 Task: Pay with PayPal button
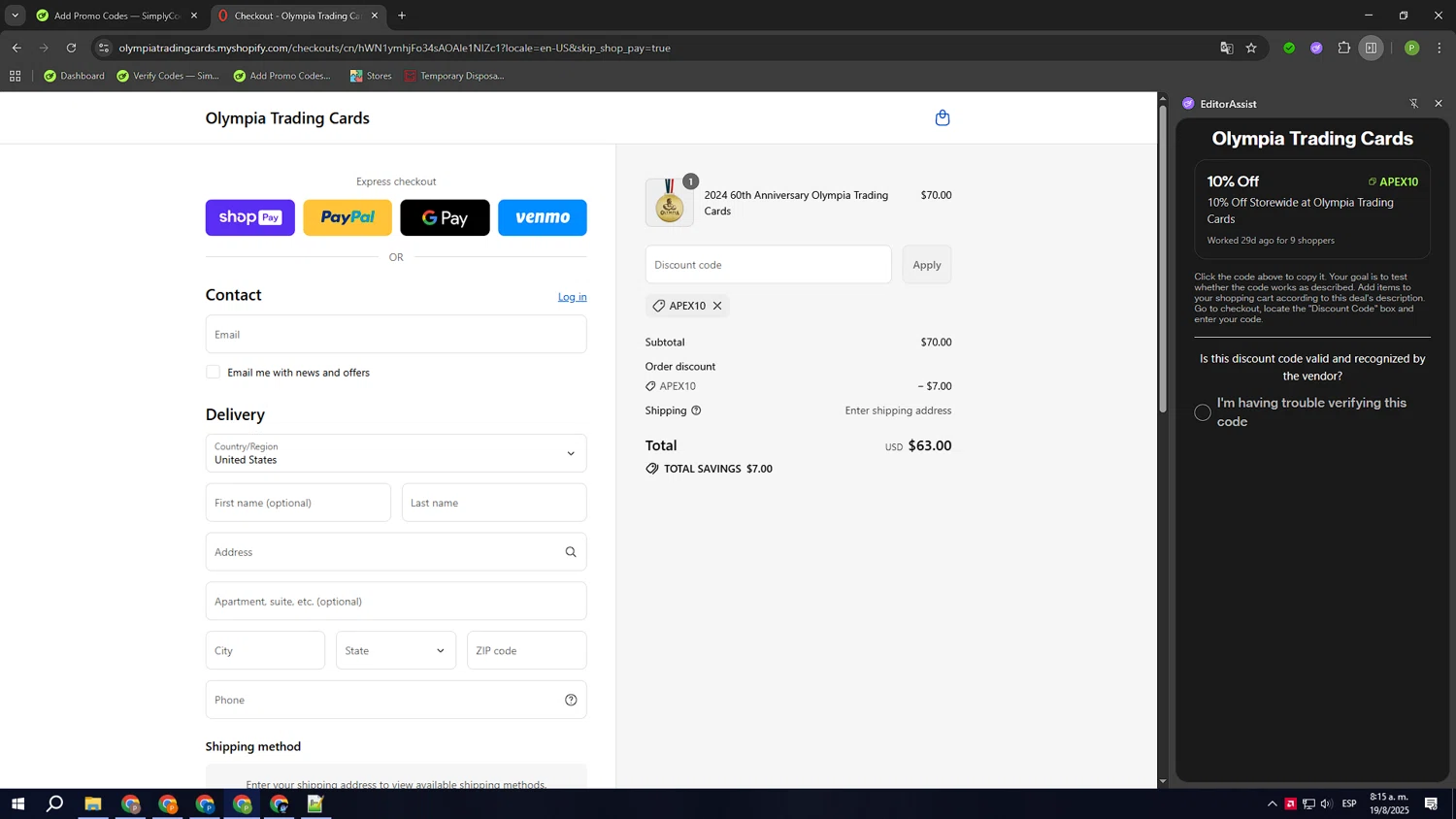(347, 217)
